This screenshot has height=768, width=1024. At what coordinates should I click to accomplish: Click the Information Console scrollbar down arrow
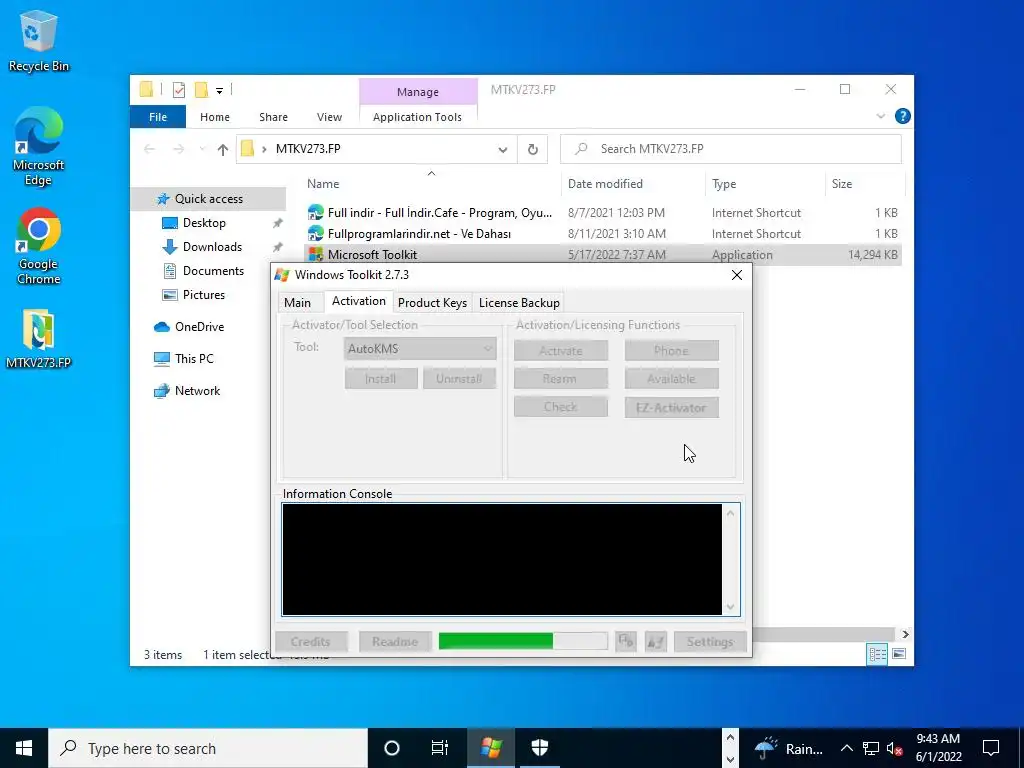[730, 607]
